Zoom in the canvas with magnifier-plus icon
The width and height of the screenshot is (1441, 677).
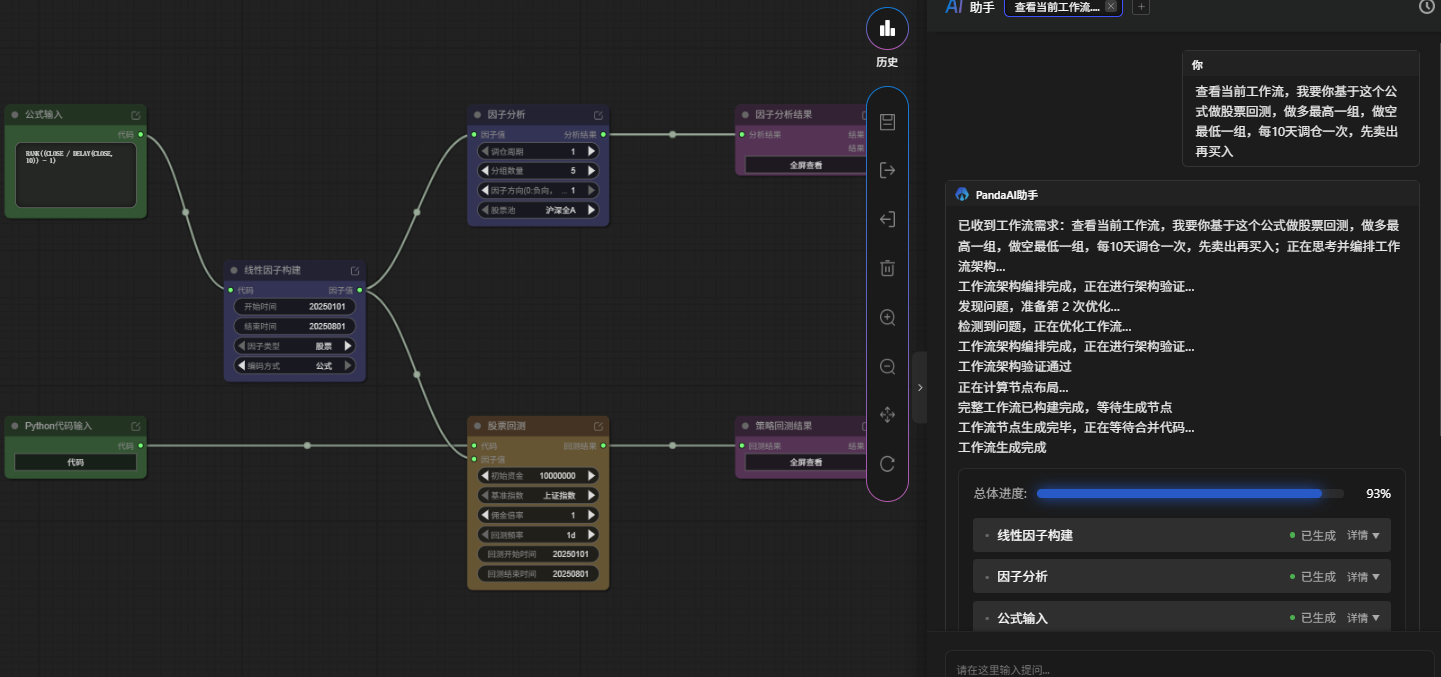pos(887,317)
